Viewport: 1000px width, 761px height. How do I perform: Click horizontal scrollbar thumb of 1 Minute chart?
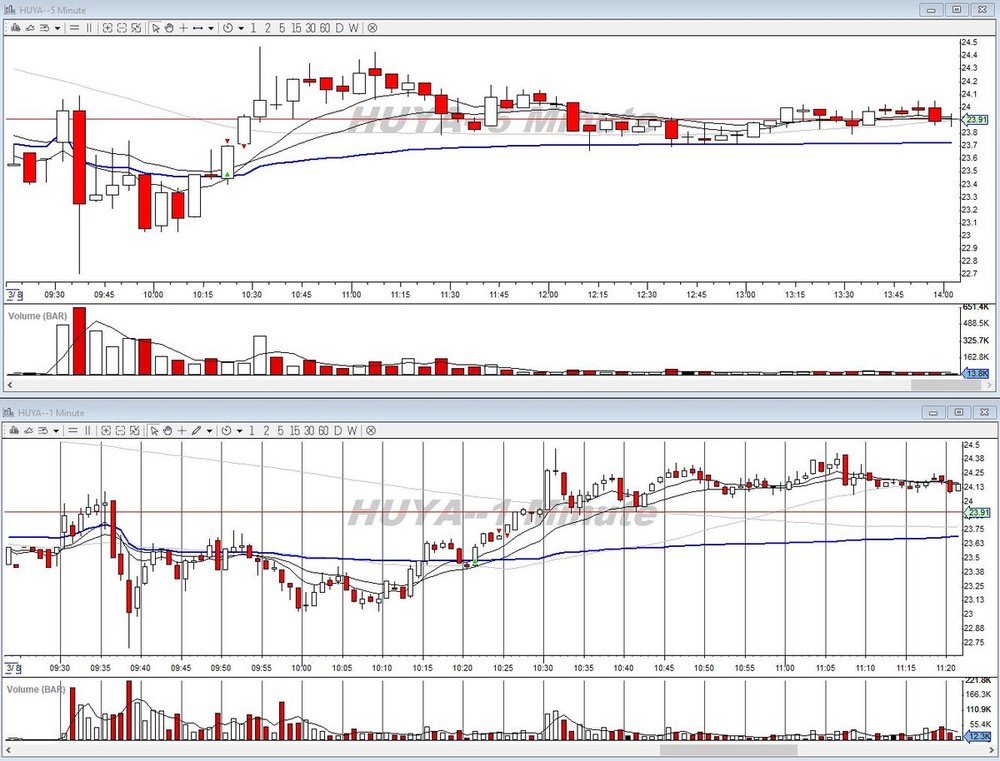point(728,750)
